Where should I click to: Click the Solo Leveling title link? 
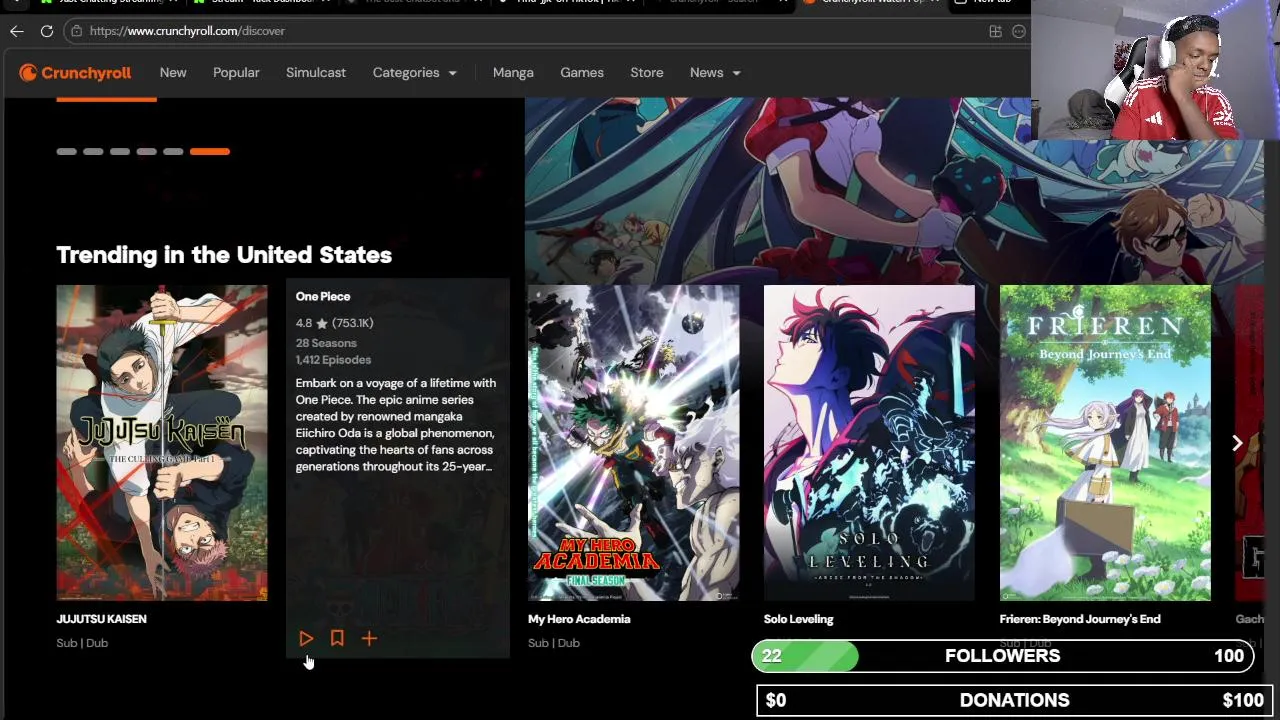click(799, 619)
